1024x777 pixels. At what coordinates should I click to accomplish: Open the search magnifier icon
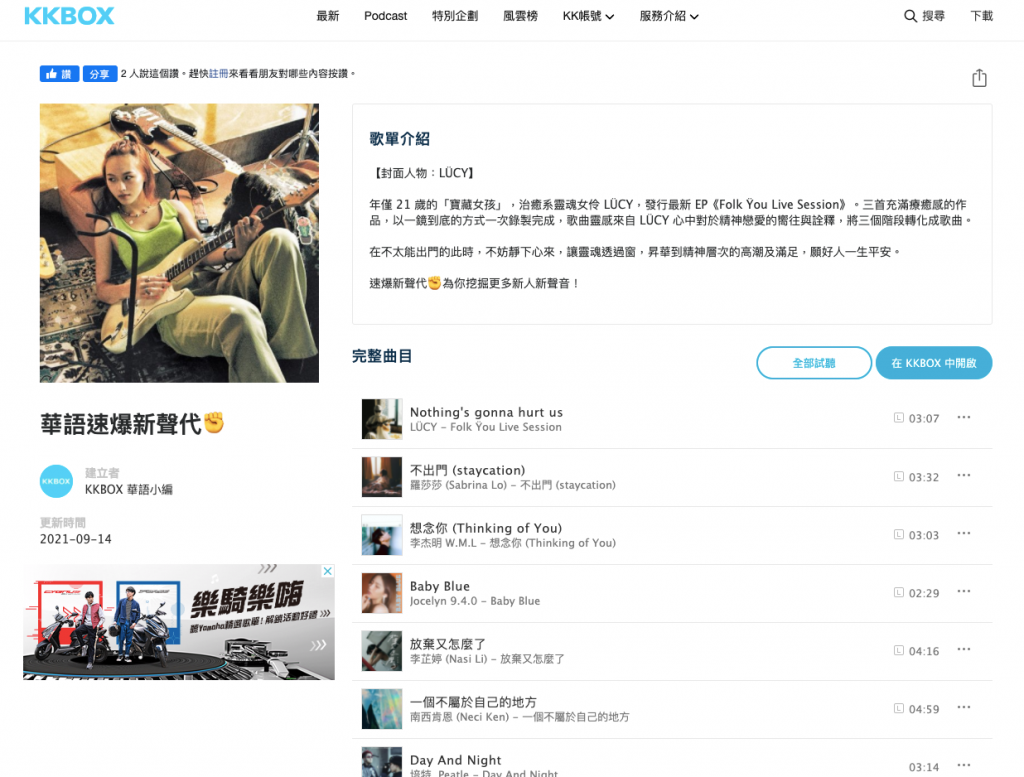coord(910,16)
